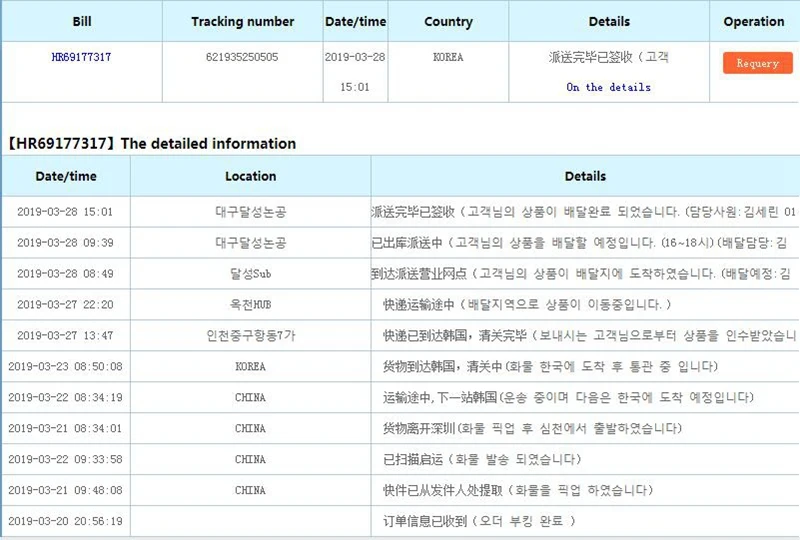The height and width of the screenshot is (540, 800).
Task: Click details text 运输途中,下一站韩国
Action: click(x=440, y=397)
